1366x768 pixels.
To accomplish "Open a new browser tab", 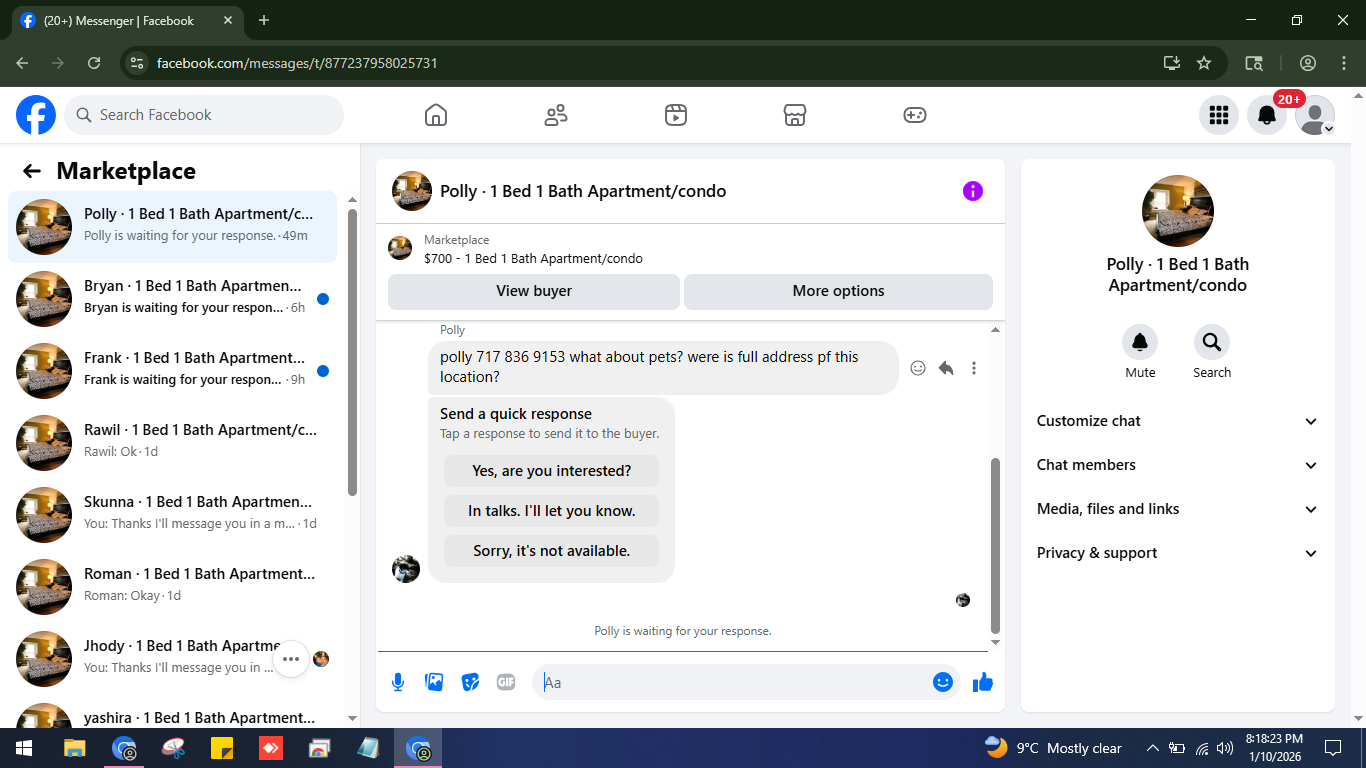I will [264, 20].
